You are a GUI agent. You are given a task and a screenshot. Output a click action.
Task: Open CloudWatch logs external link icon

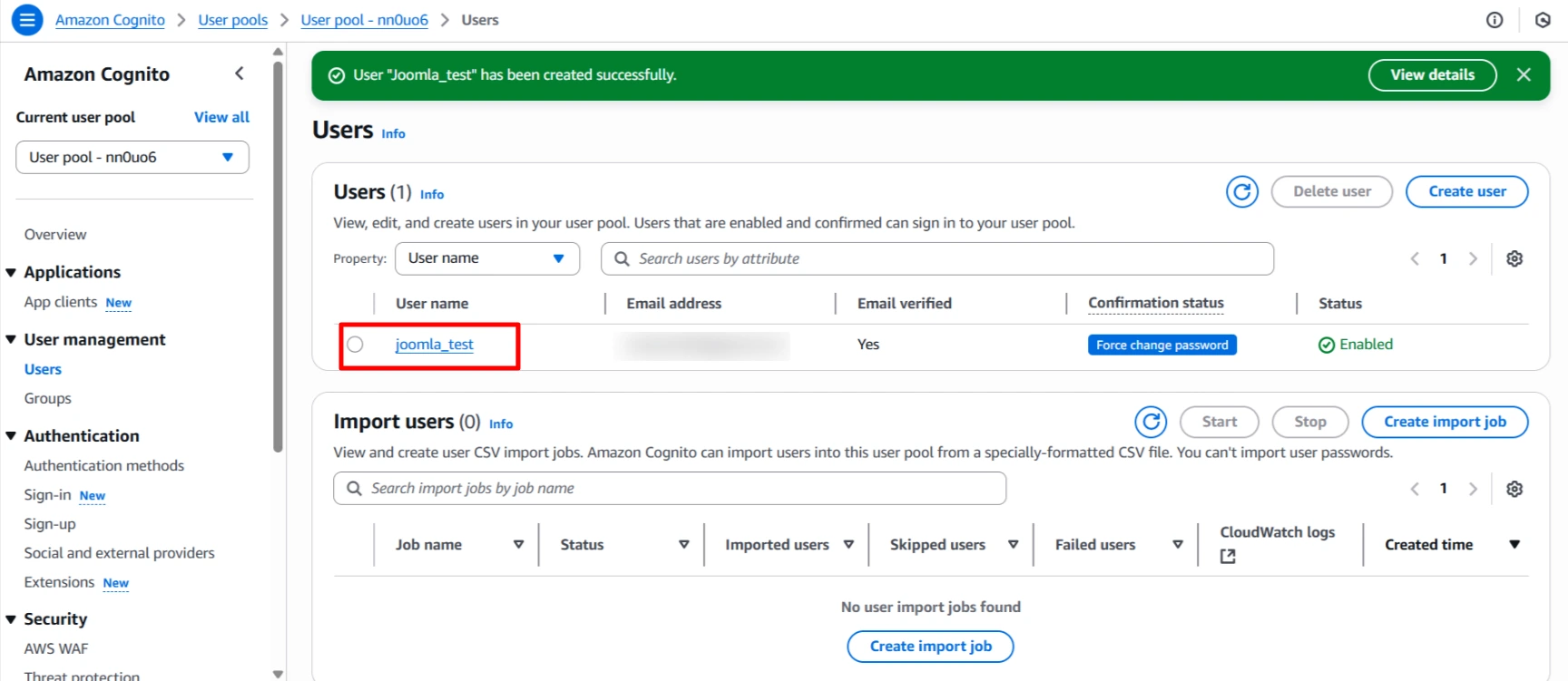point(1228,557)
